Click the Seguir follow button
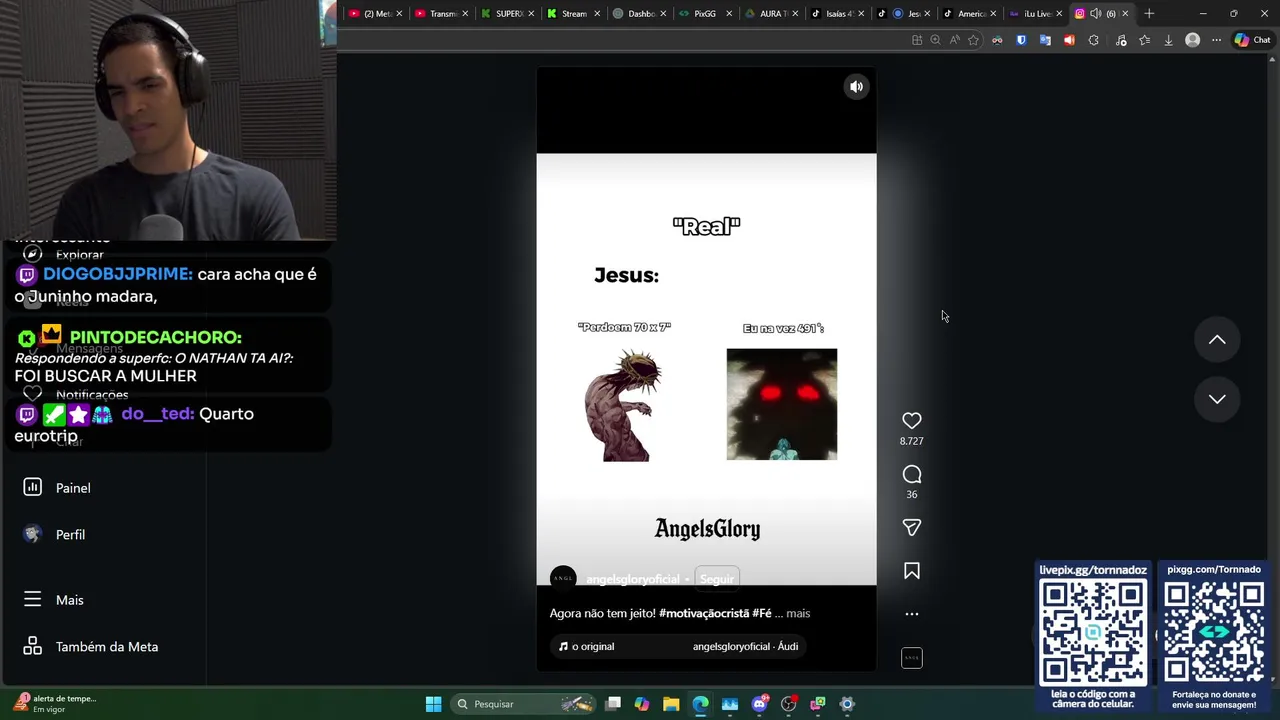This screenshot has width=1280, height=720. tap(716, 579)
